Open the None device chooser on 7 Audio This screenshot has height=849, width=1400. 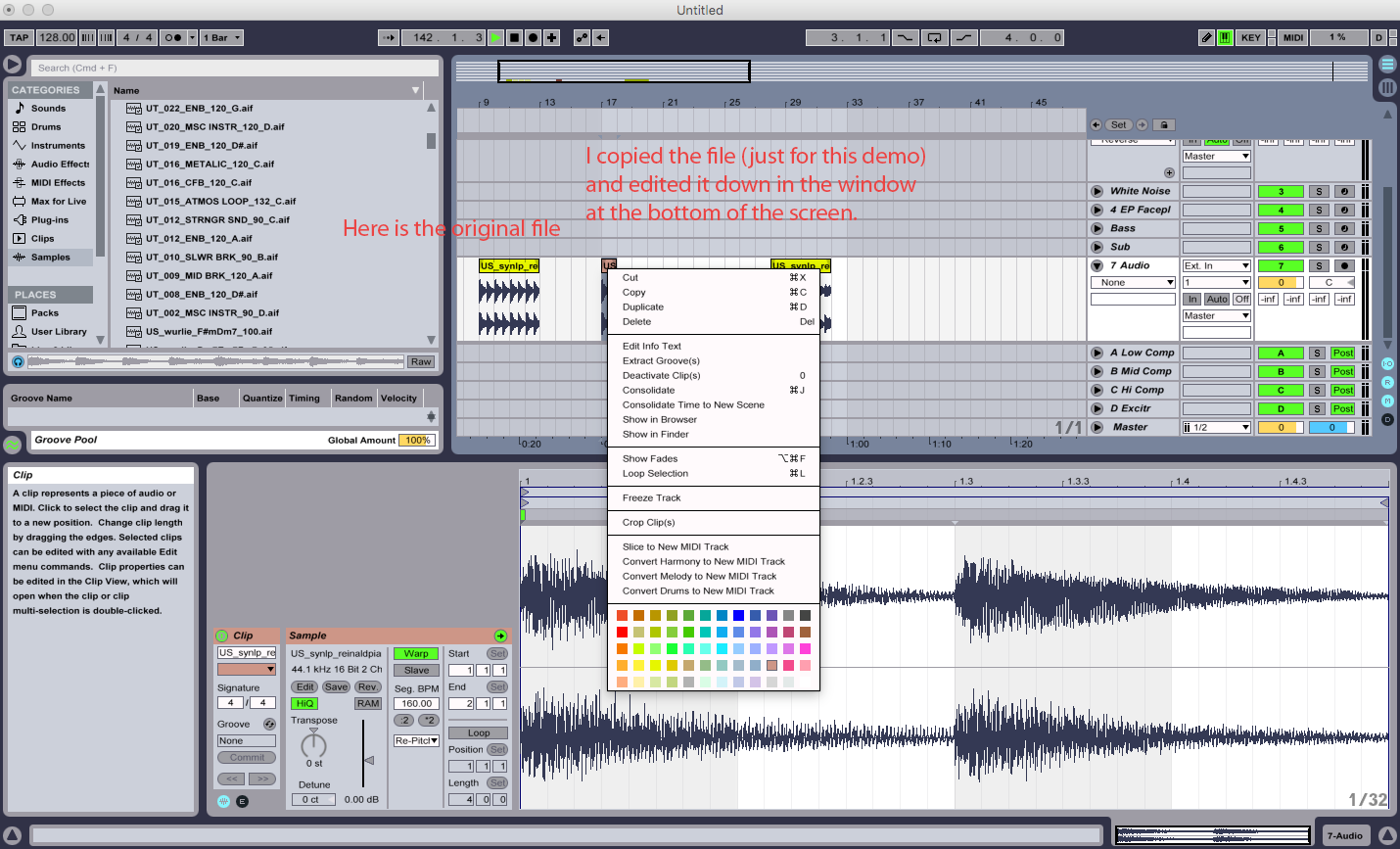coord(1133,282)
